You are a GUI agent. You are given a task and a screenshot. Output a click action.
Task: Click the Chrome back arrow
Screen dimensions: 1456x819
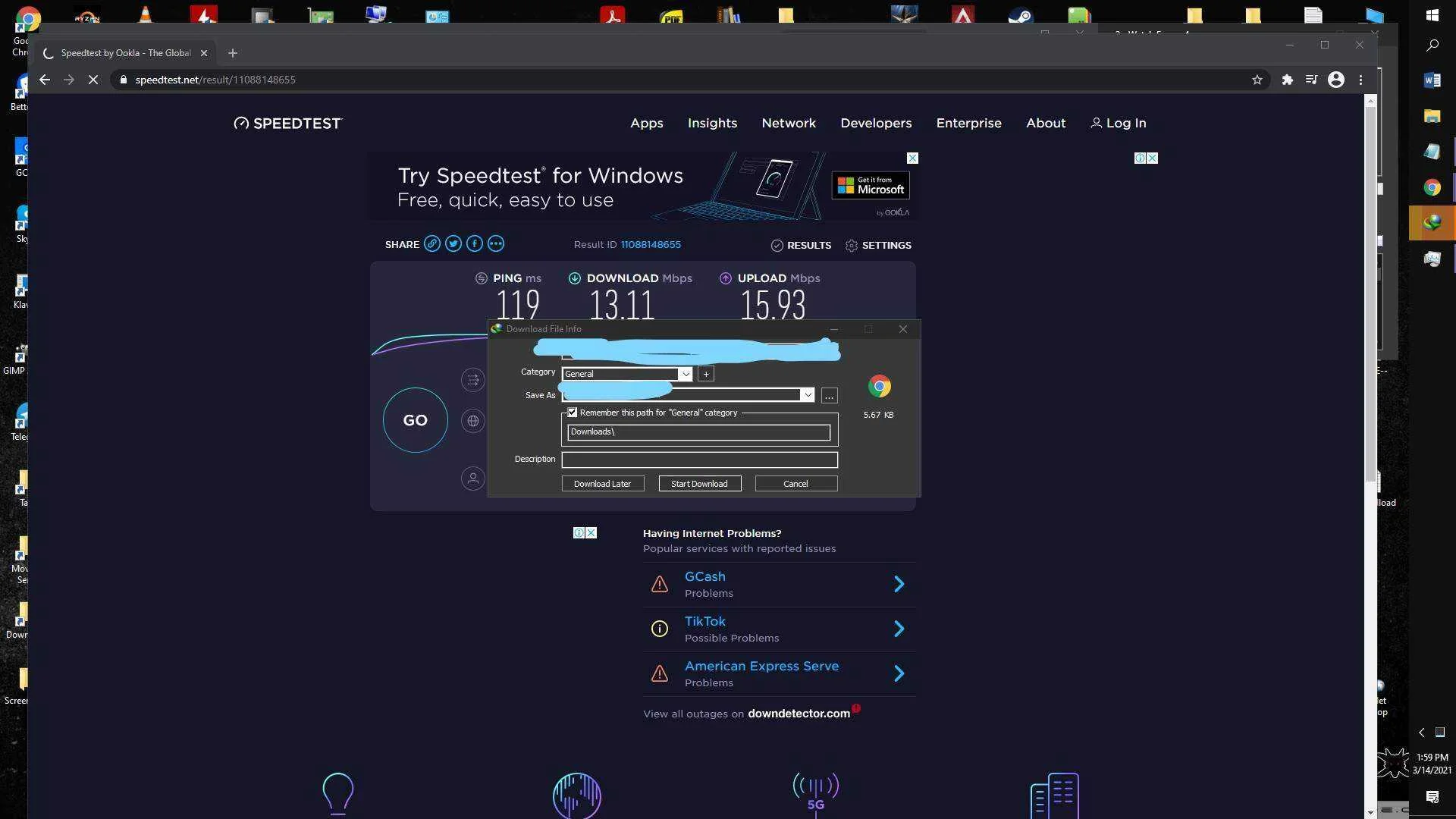click(45, 80)
